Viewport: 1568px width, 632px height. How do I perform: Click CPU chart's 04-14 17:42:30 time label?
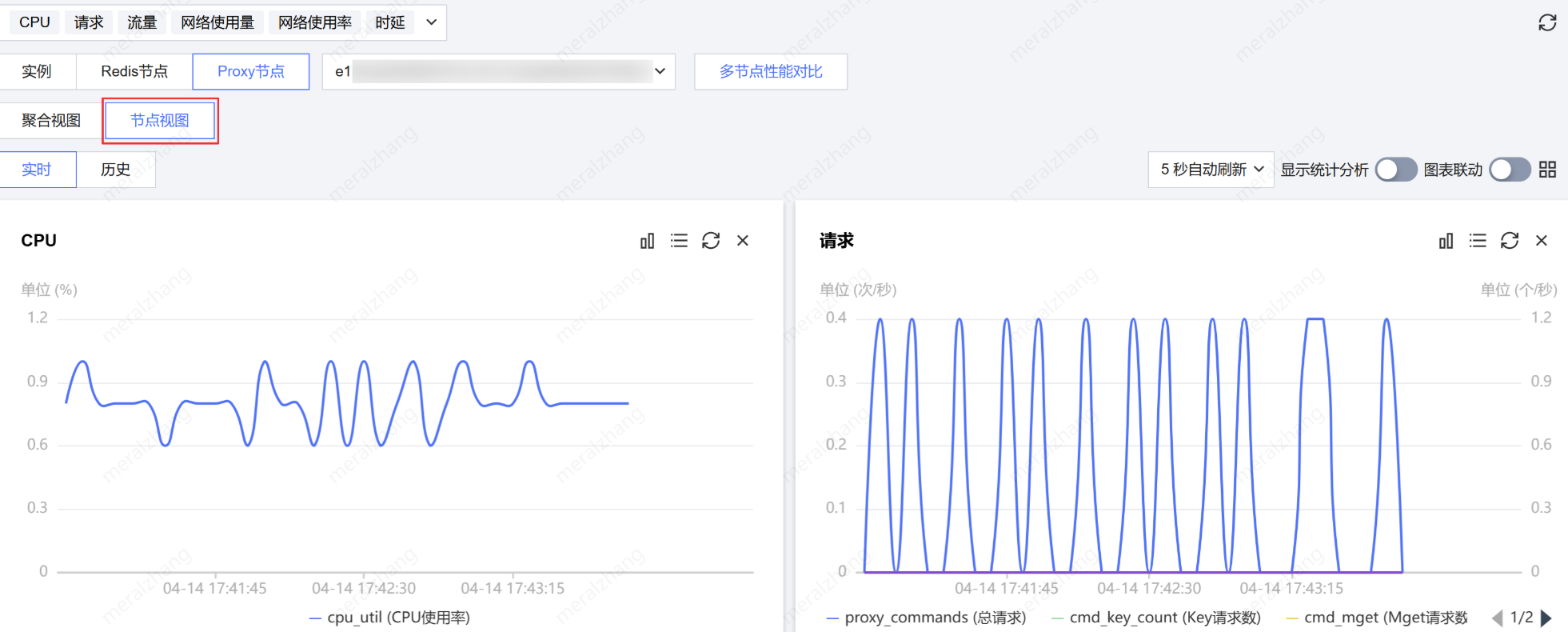pyautogui.click(x=364, y=589)
